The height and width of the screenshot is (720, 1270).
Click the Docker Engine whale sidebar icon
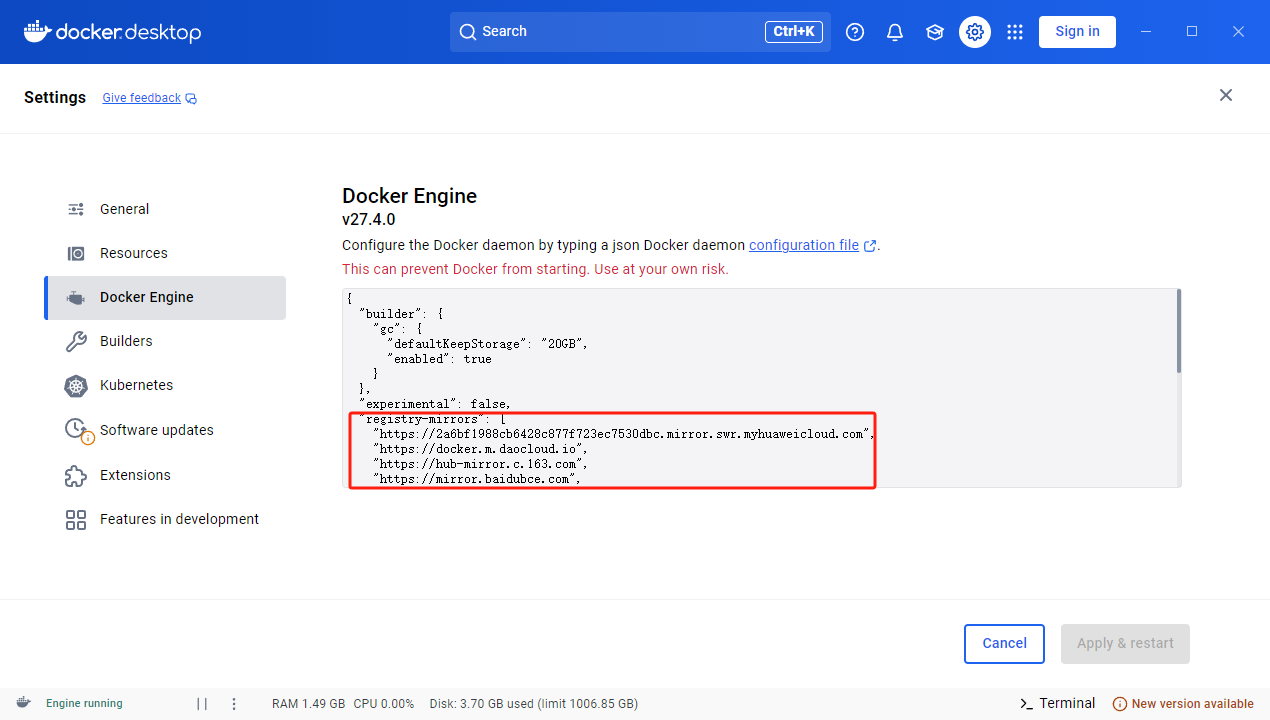coord(75,297)
